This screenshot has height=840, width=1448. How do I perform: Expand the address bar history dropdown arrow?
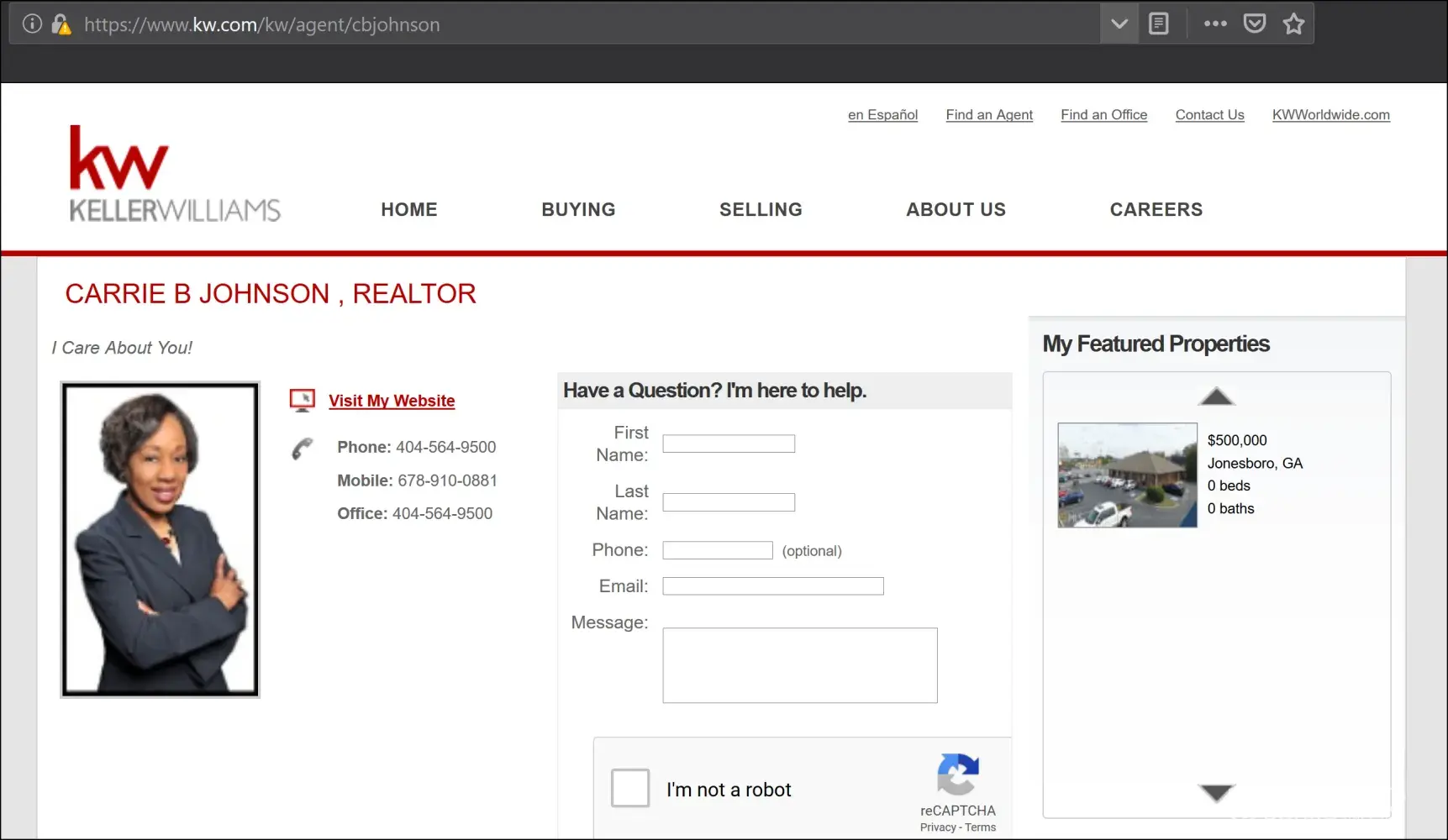[x=1119, y=24]
